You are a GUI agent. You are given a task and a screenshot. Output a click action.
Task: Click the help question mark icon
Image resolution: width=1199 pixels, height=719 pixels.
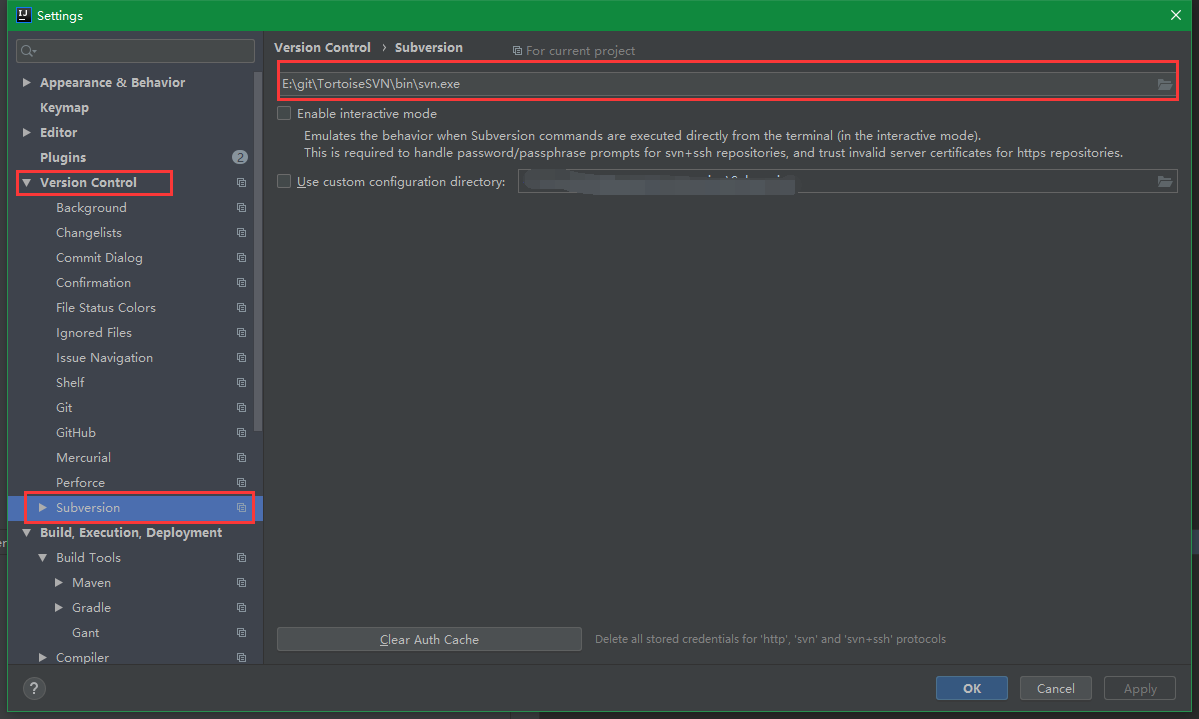coord(34,688)
